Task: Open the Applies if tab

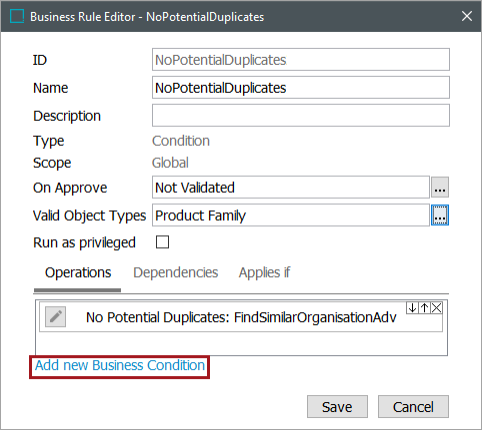Action: (264, 273)
